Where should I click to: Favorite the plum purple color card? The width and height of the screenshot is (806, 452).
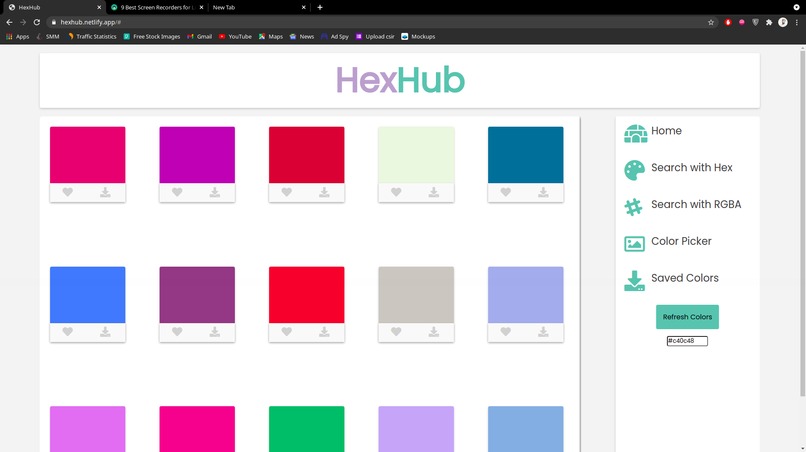177,332
